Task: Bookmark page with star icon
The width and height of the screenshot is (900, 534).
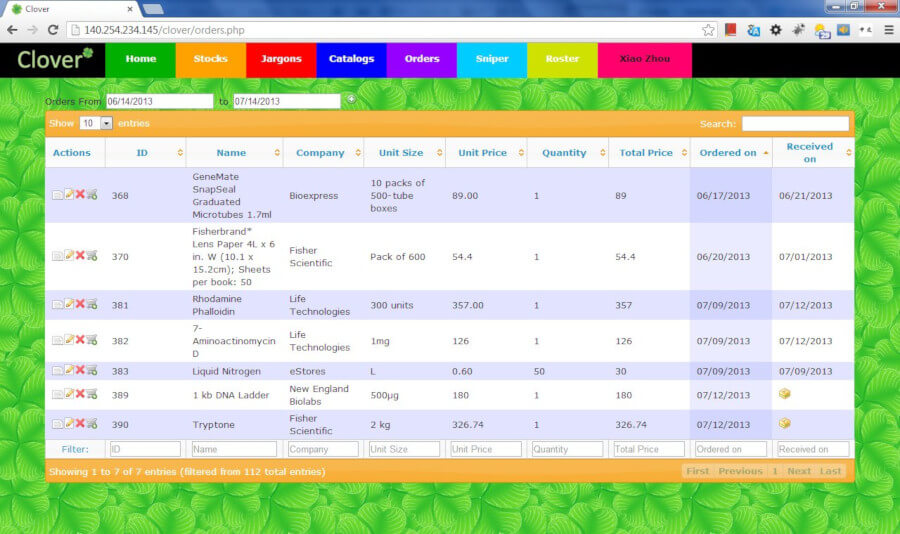Action: 708,30
